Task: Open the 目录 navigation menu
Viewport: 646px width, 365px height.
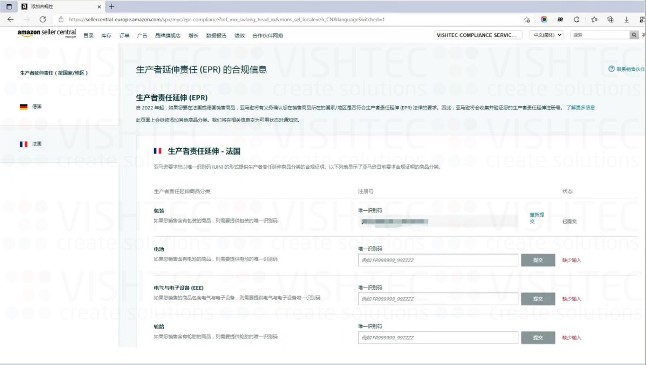Action: pos(89,35)
